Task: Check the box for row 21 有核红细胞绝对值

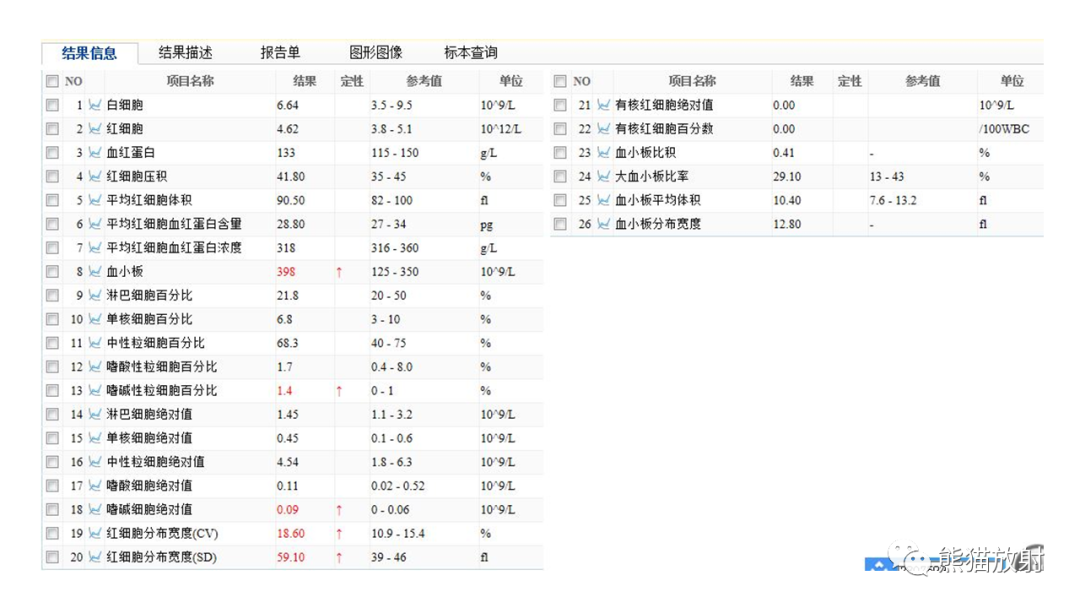Action: [560, 105]
